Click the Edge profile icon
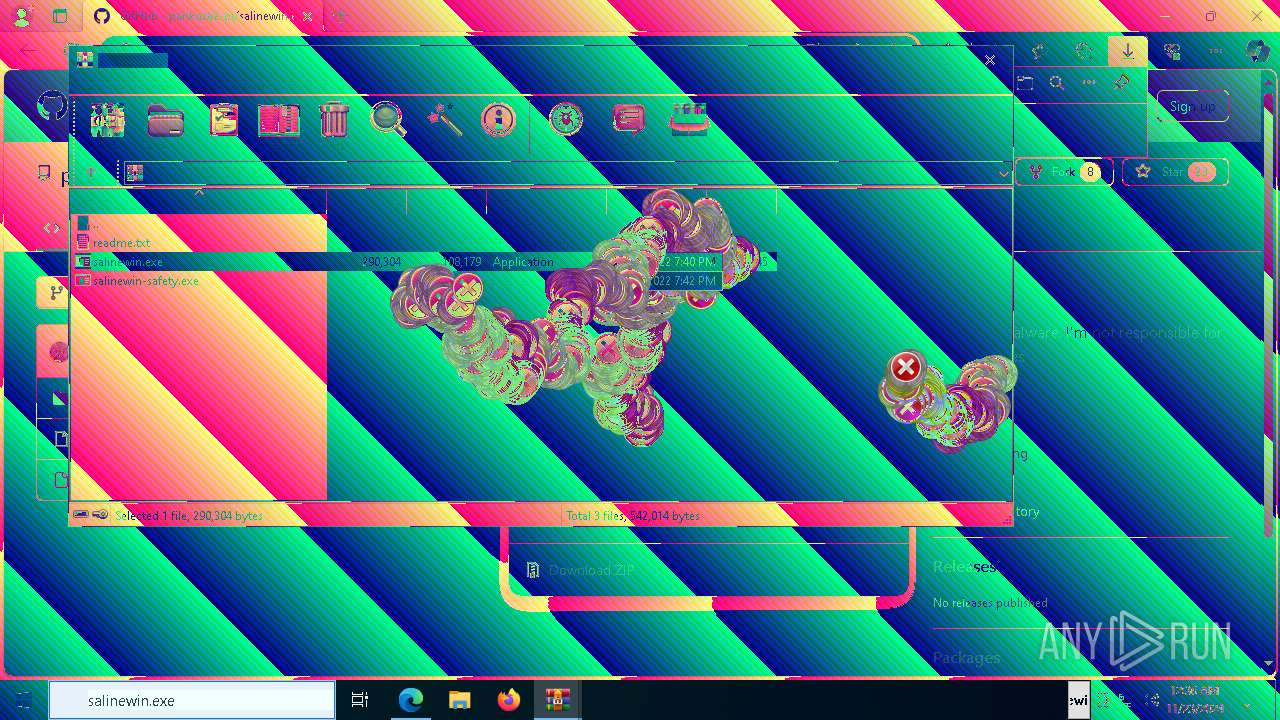Screen dimensions: 1280x720 pos(22,17)
